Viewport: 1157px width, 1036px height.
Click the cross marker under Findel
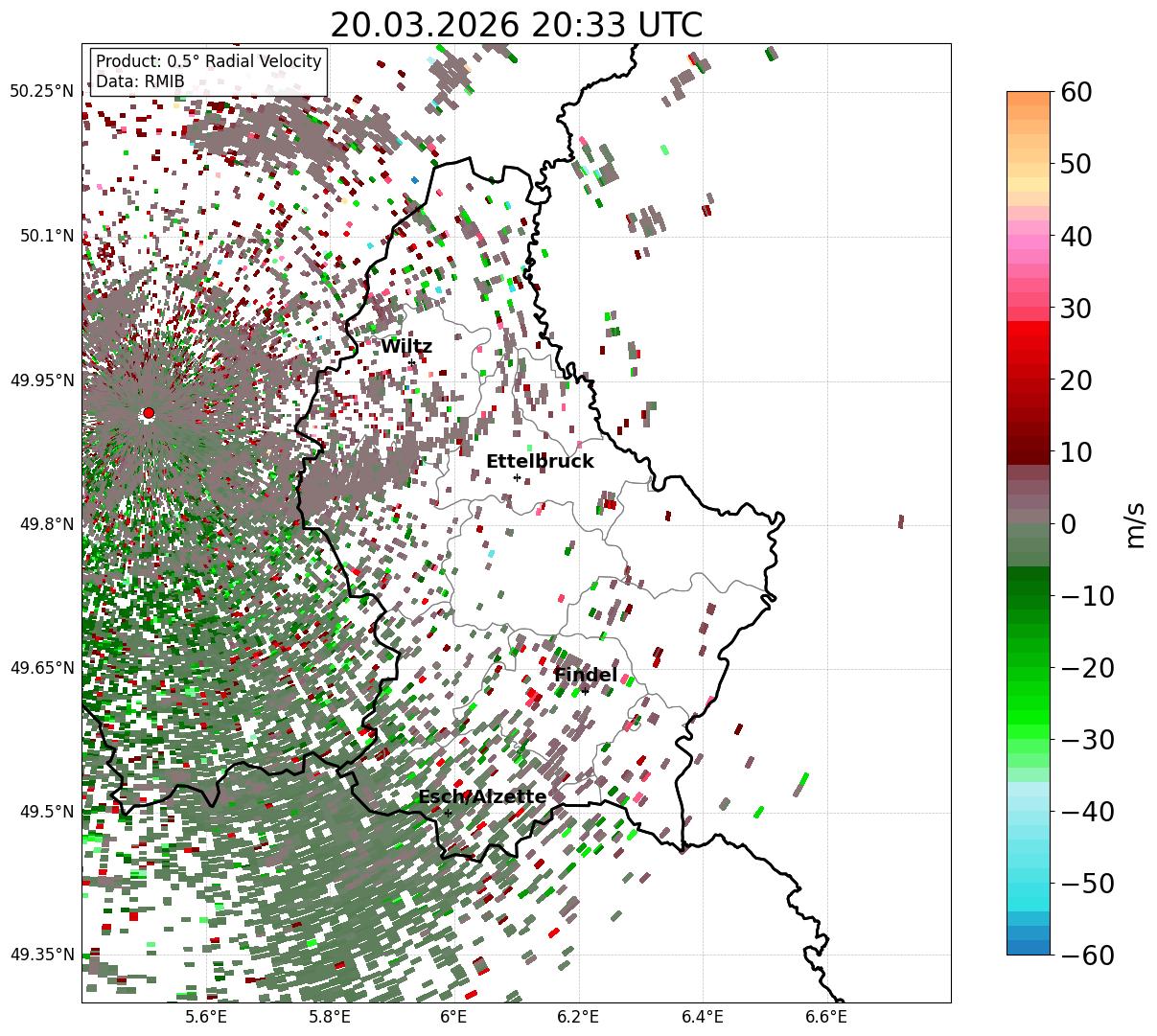pos(585,691)
